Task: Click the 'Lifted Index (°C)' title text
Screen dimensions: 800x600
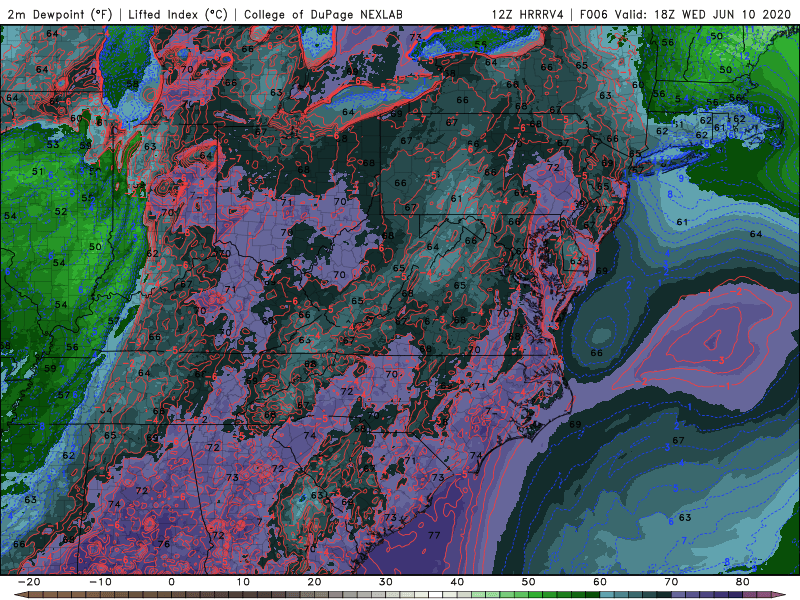Action: pyautogui.click(x=178, y=14)
